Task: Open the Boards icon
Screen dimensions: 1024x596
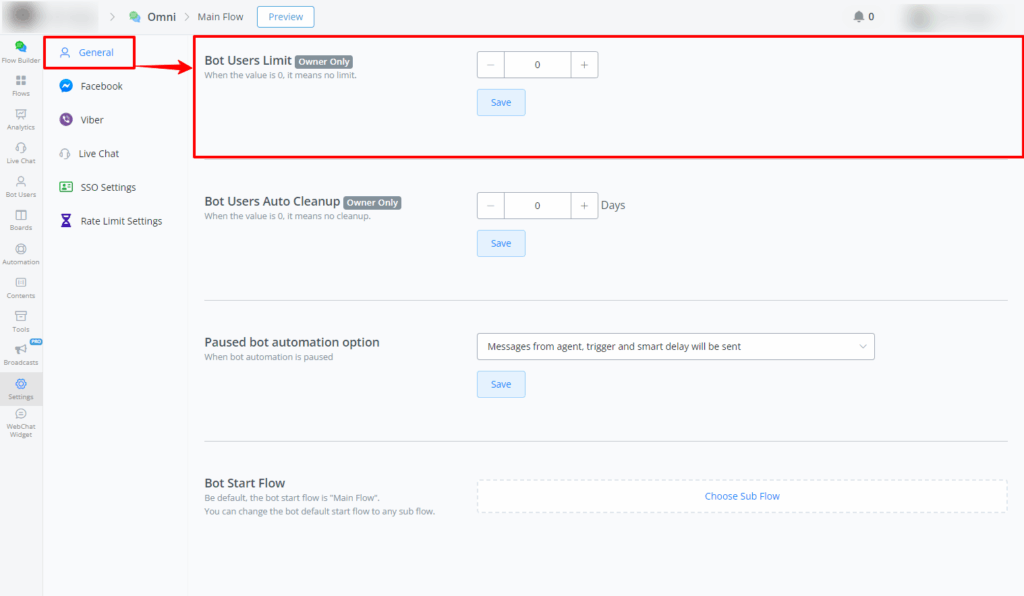Action: pos(21,216)
